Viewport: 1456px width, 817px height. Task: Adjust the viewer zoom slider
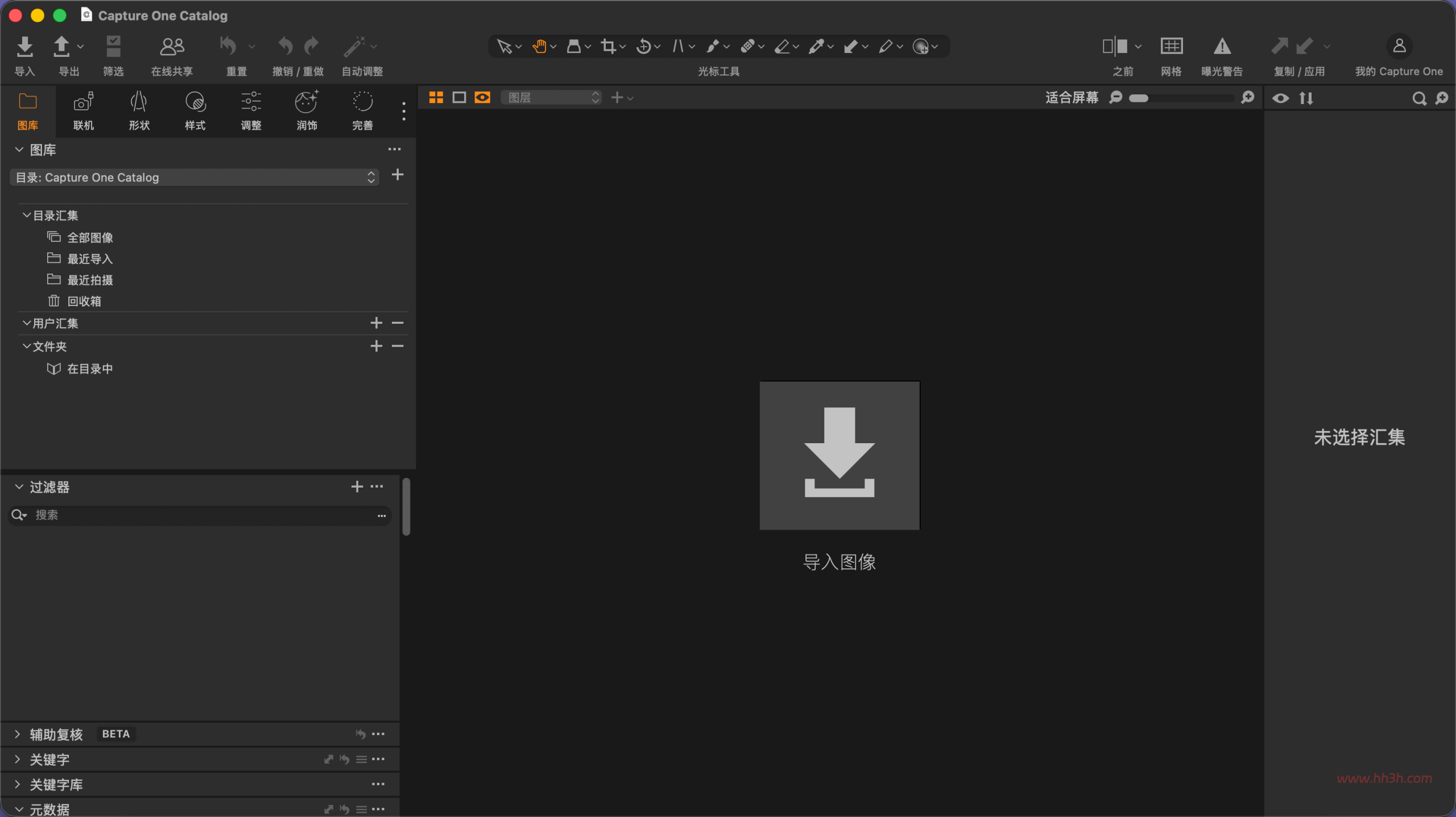tap(1182, 98)
